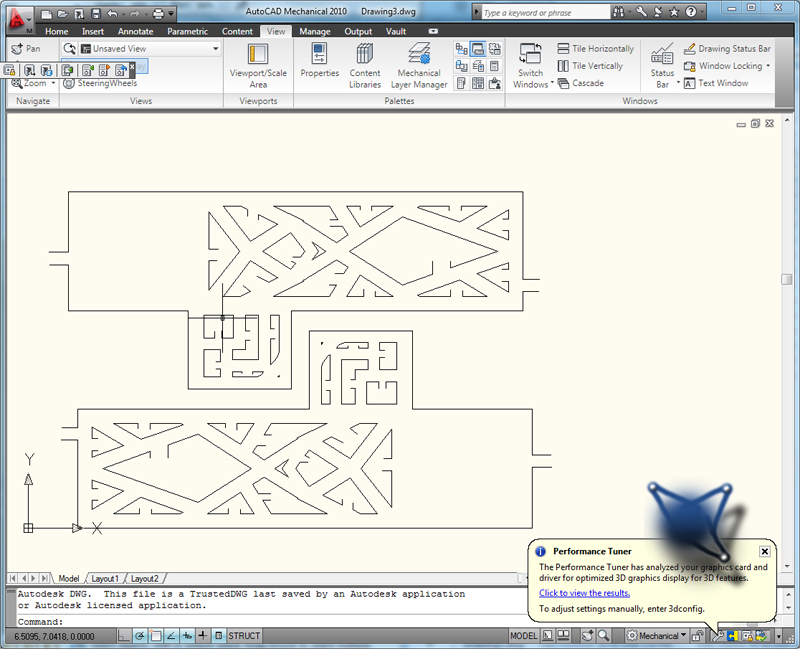
Task: Toggle lineweight display plus icon
Action: click(x=203, y=636)
